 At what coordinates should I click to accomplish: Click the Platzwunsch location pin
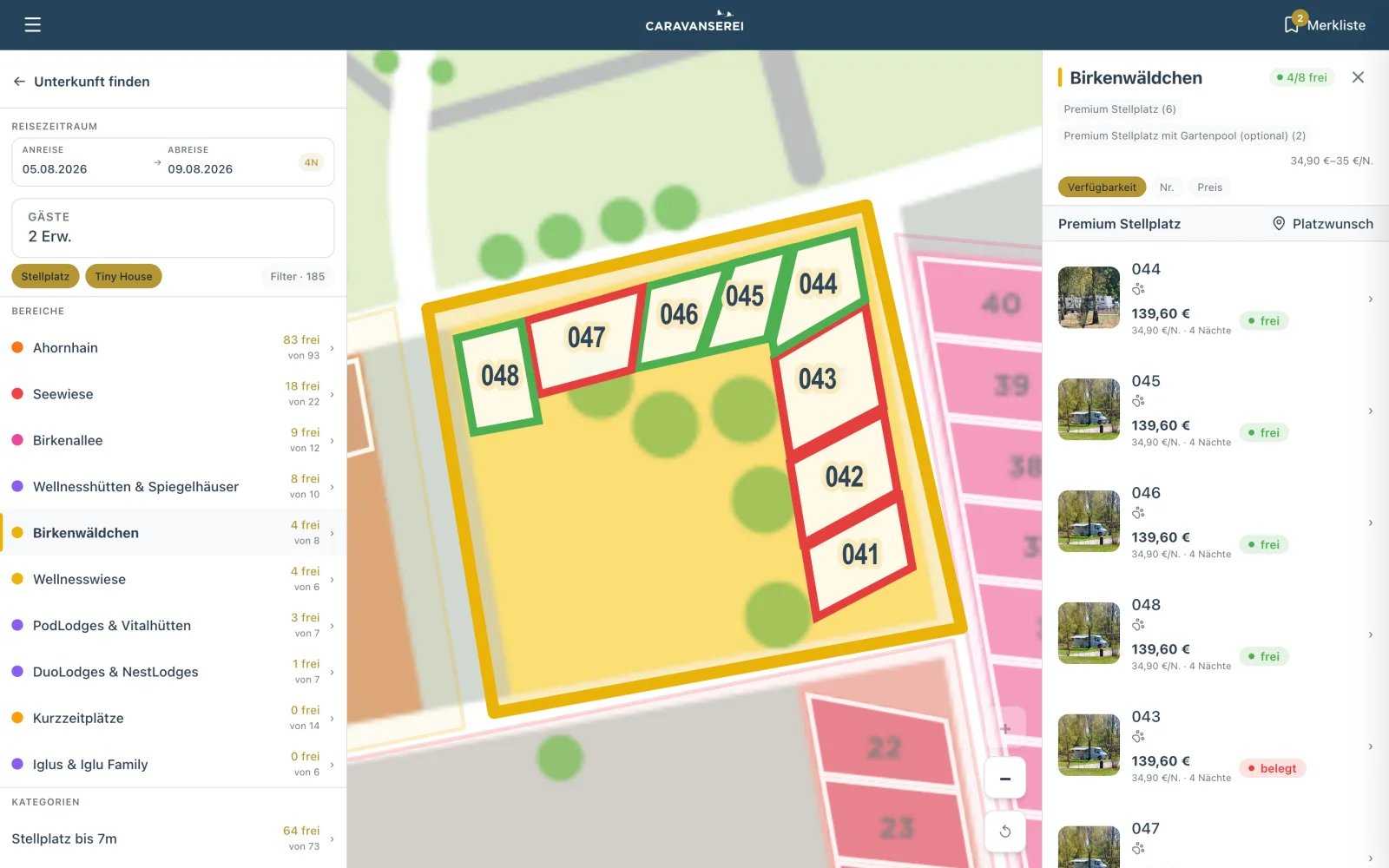1279,224
